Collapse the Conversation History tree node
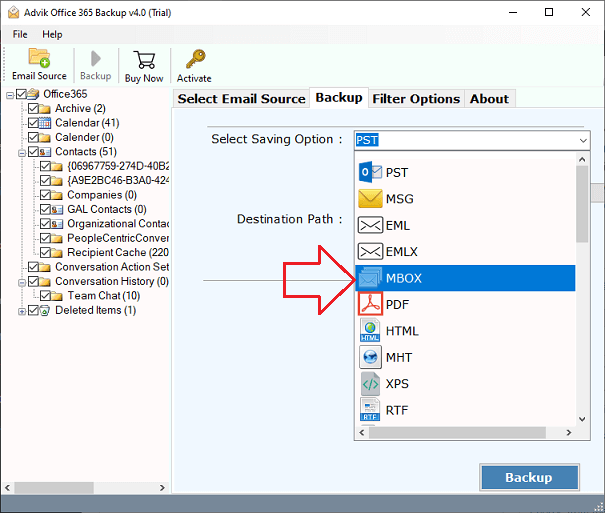Viewport: 605px width, 513px height. tap(22, 283)
